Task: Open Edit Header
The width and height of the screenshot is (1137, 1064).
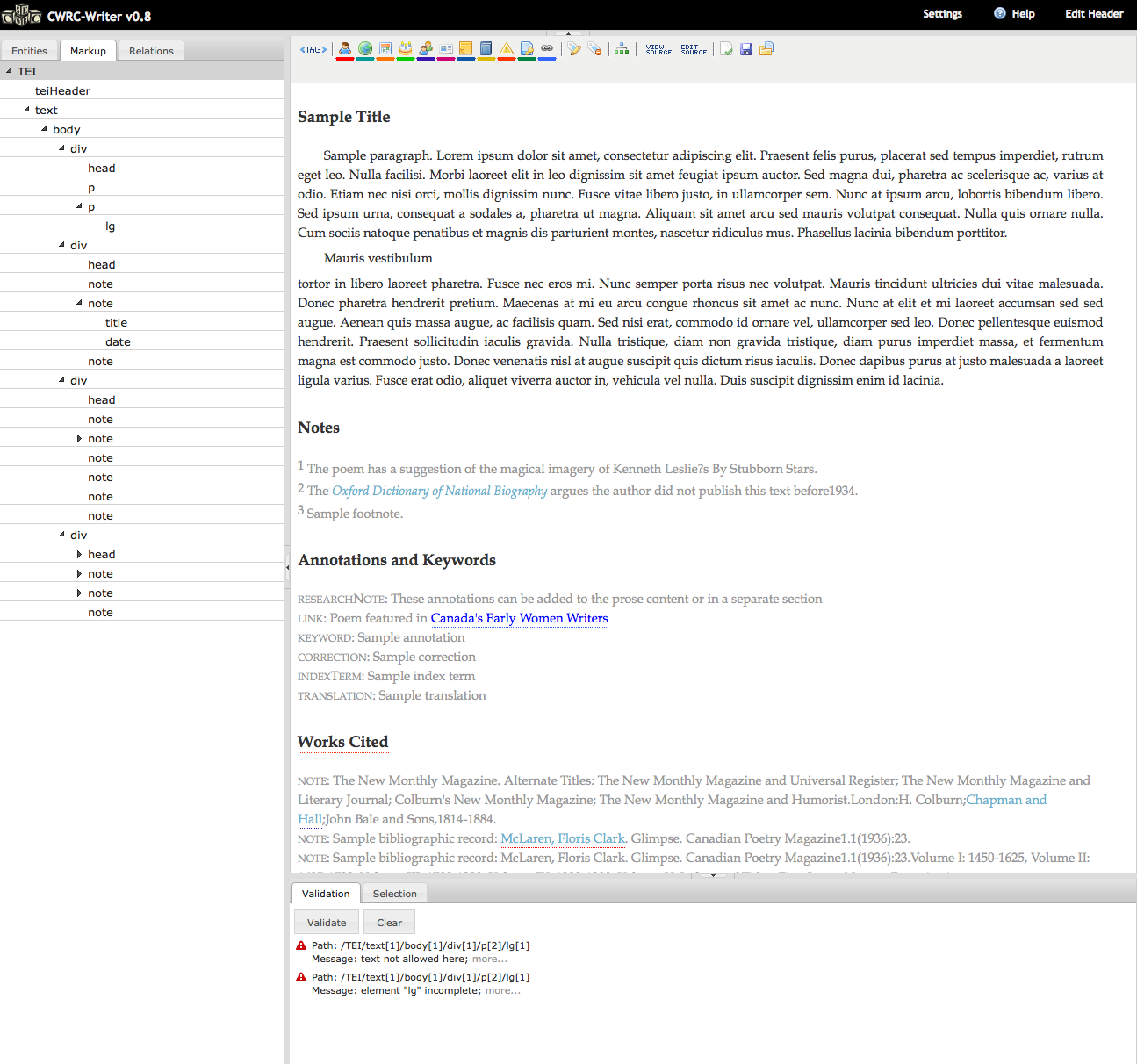Action: (1094, 14)
